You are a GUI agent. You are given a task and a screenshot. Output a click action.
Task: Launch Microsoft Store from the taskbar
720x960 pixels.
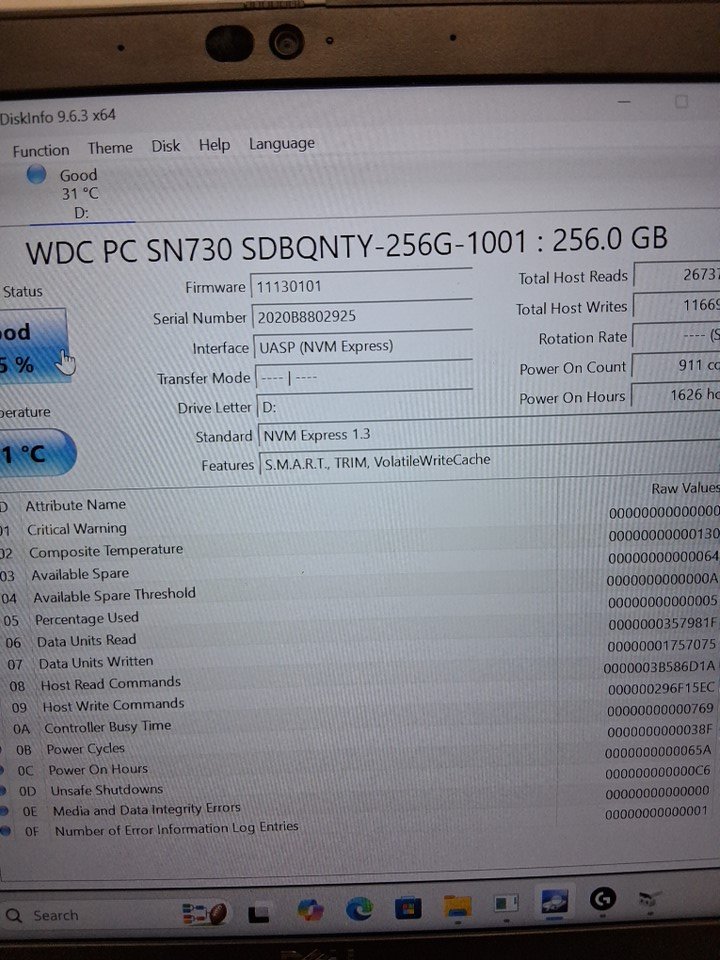(x=408, y=909)
